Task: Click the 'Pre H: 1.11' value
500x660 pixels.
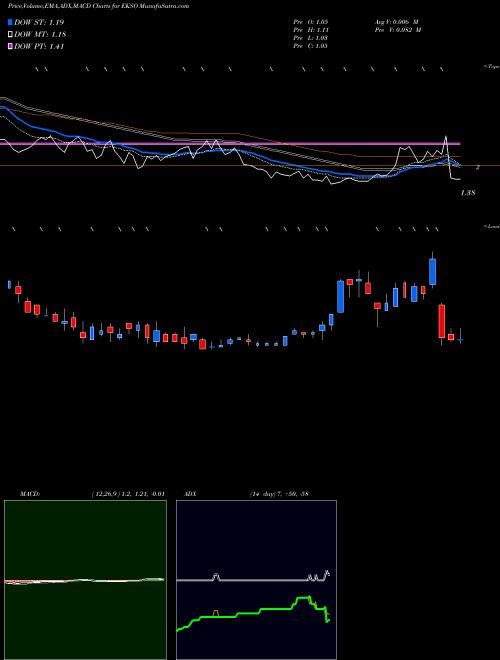Action: tap(311, 30)
